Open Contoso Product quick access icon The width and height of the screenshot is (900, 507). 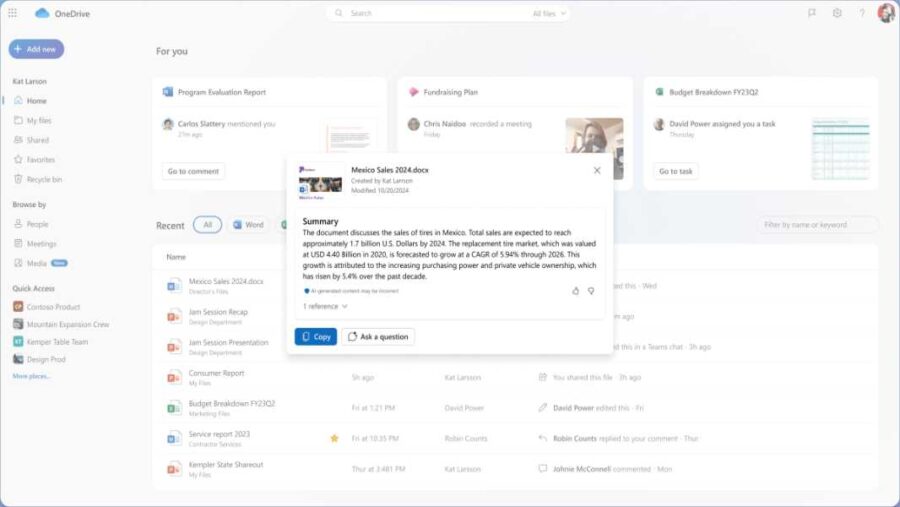click(18, 307)
